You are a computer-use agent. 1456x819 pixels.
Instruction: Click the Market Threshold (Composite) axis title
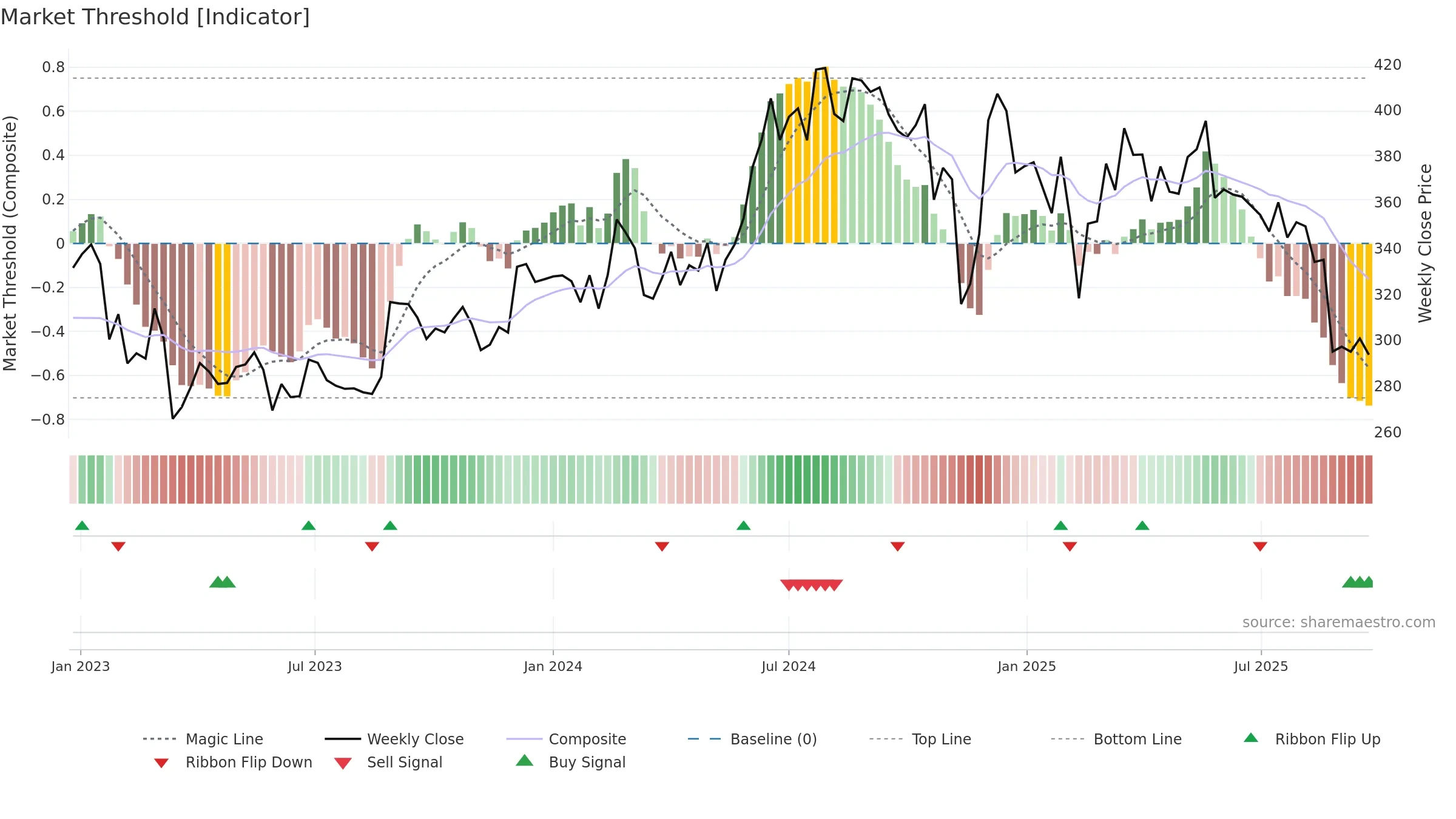(x=10, y=243)
